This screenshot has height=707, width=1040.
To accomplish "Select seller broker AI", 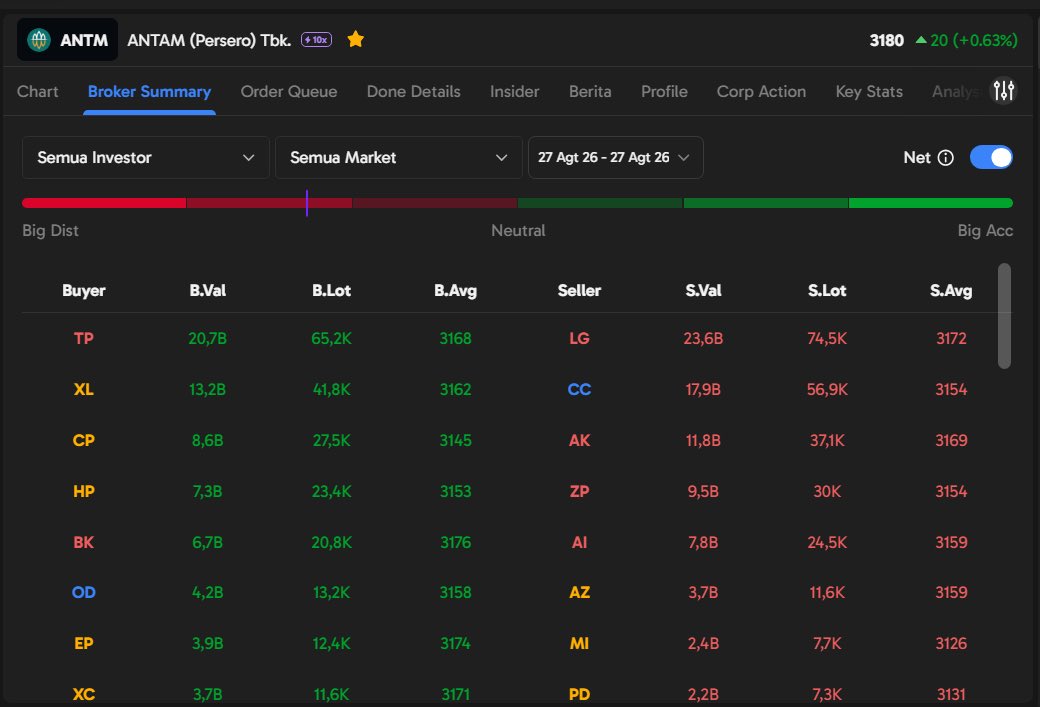I will click(x=579, y=543).
